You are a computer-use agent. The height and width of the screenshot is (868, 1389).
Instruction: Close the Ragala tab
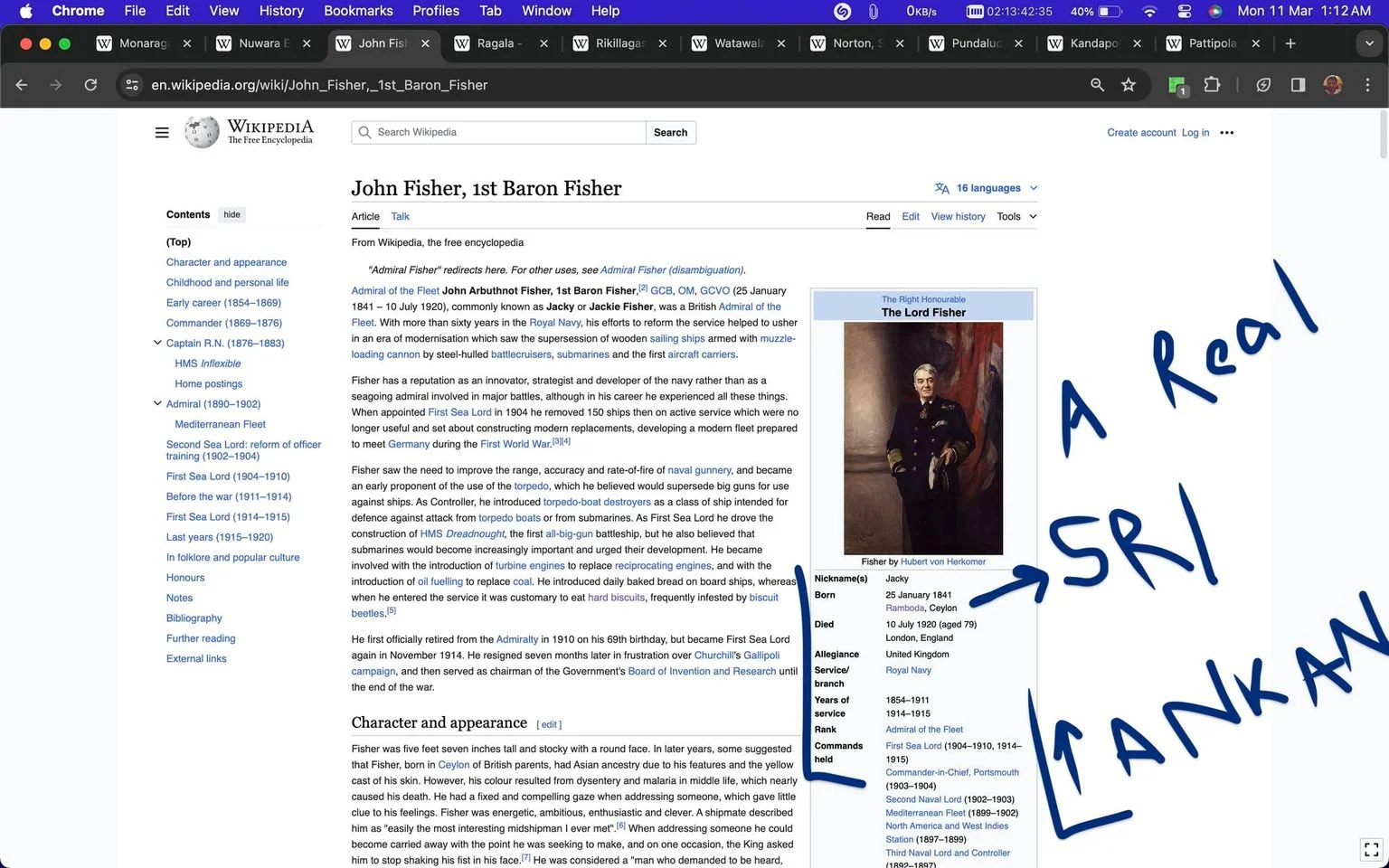tap(543, 43)
